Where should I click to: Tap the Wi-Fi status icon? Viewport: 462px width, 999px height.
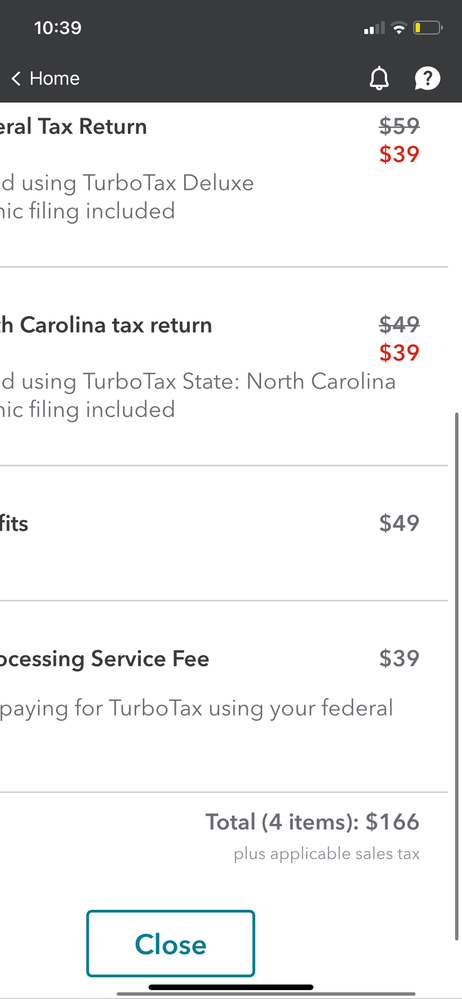click(x=400, y=28)
